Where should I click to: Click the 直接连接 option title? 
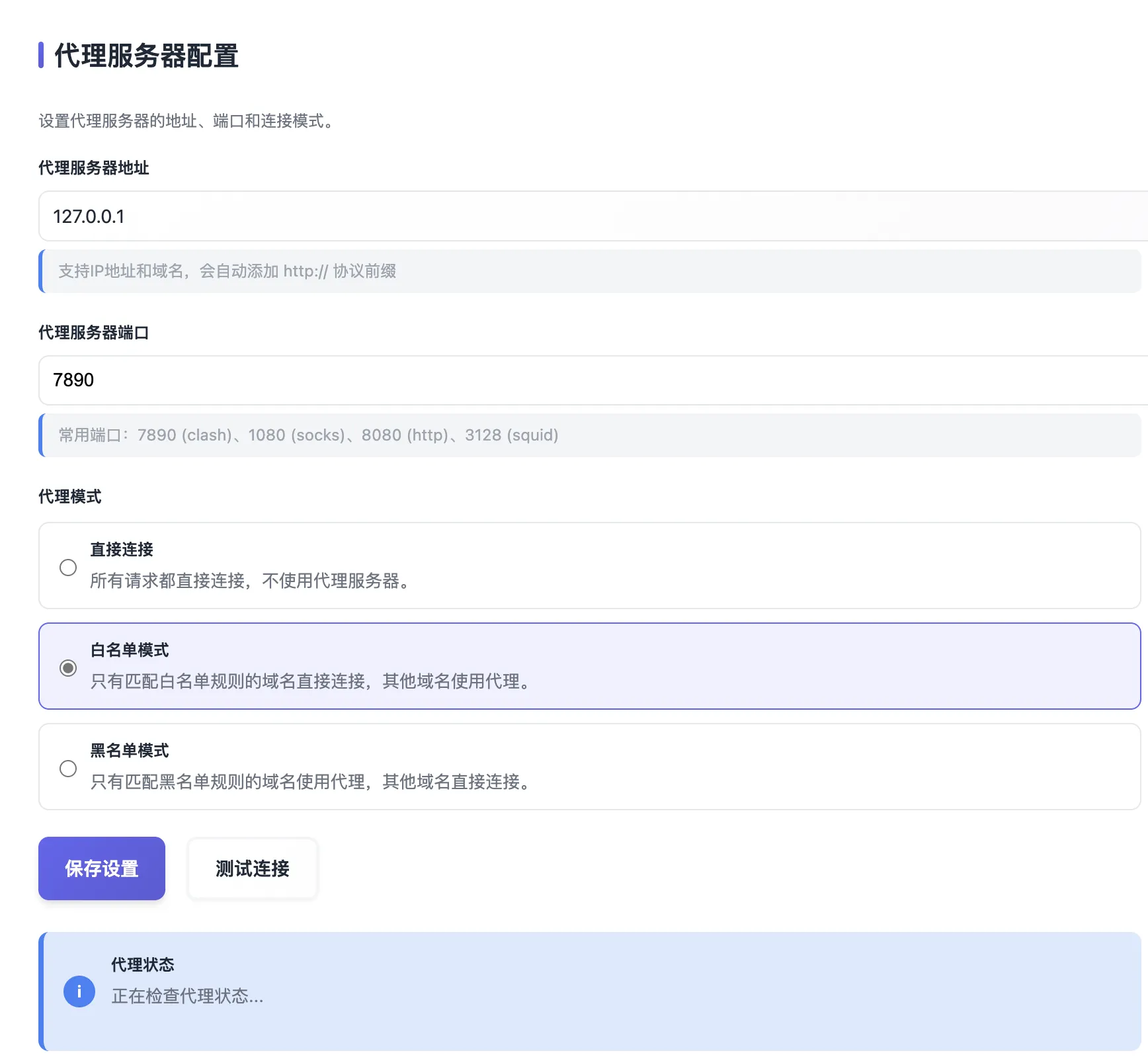(122, 550)
